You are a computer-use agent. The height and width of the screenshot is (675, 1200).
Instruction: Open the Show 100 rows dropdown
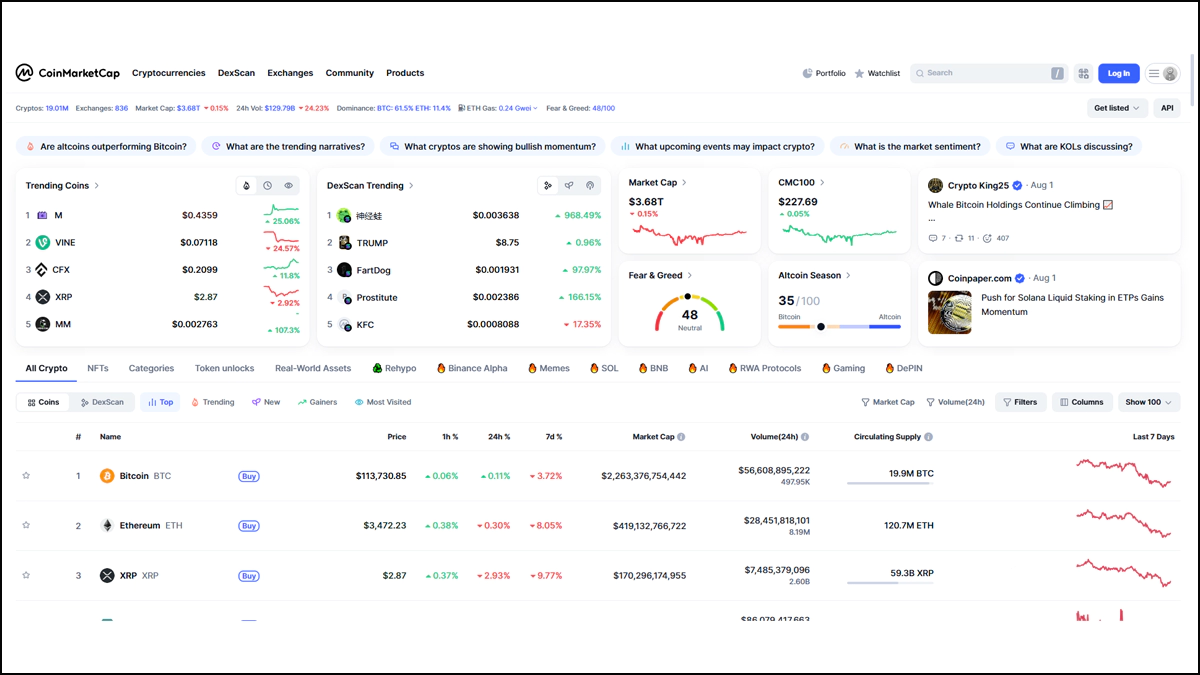(x=1149, y=402)
